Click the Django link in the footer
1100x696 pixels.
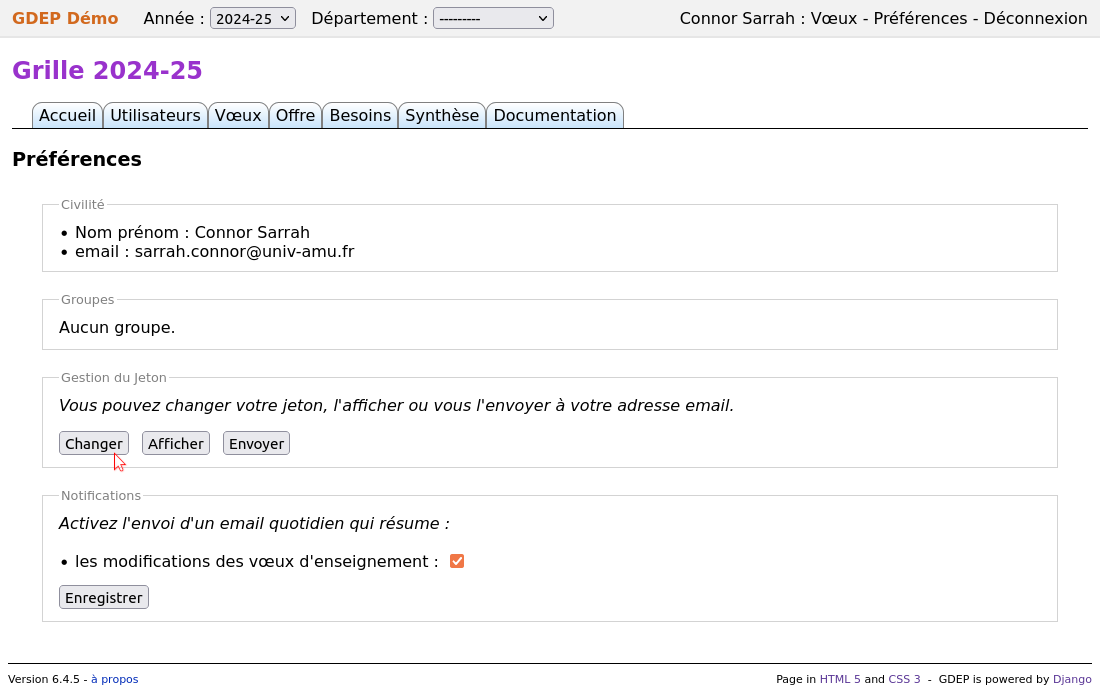coord(1072,679)
